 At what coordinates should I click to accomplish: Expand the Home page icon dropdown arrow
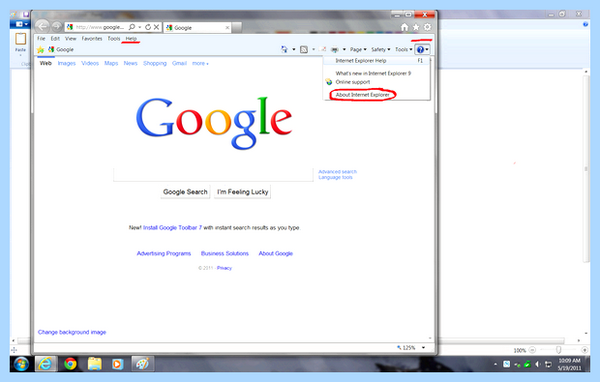coord(294,49)
